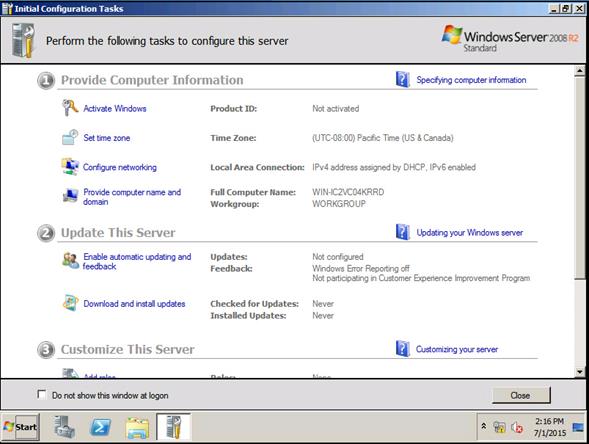Show hidden tray icons arrow
Screen dimensions: 589x444
(x=484, y=426)
